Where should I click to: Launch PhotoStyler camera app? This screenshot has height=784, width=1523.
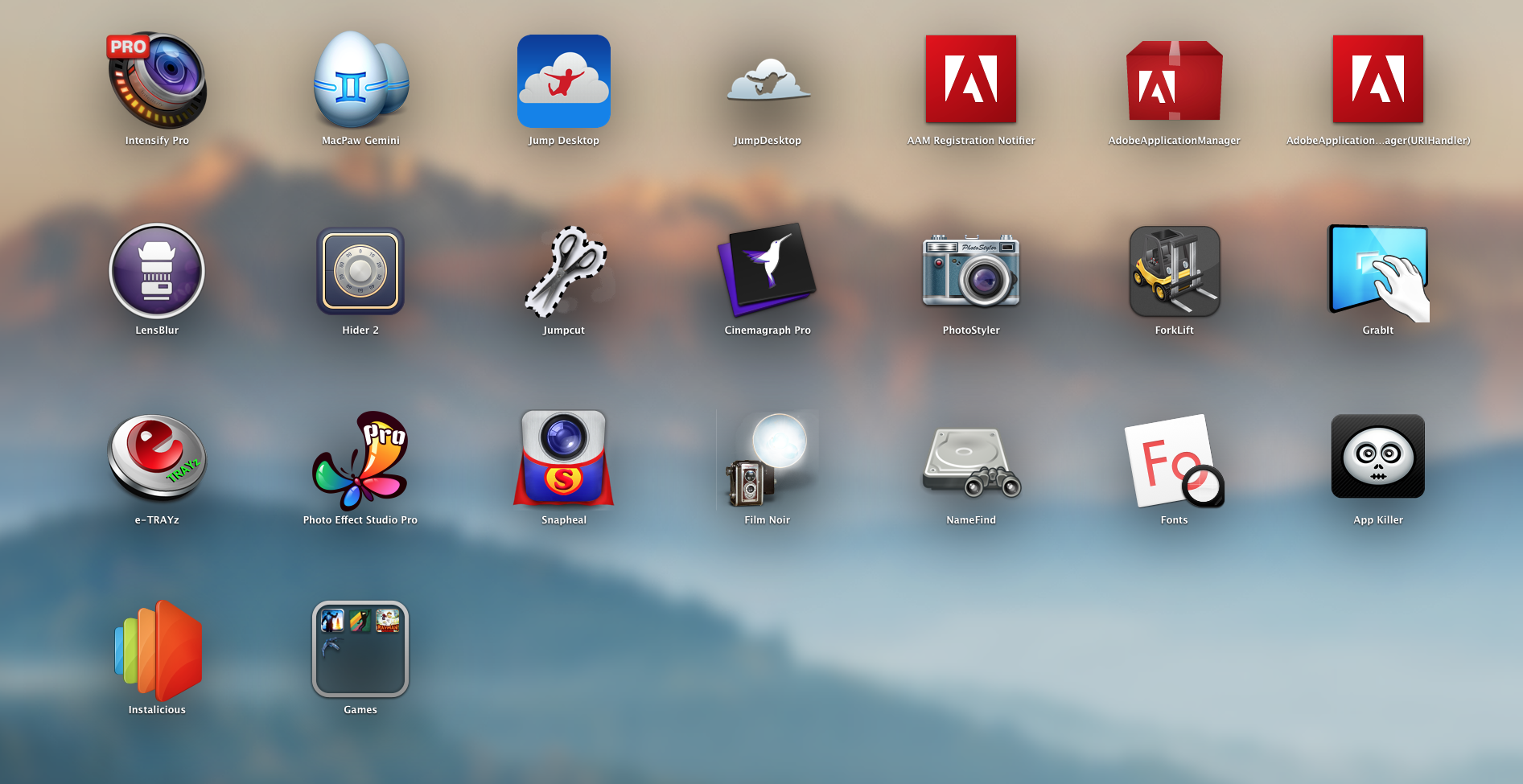[x=971, y=271]
